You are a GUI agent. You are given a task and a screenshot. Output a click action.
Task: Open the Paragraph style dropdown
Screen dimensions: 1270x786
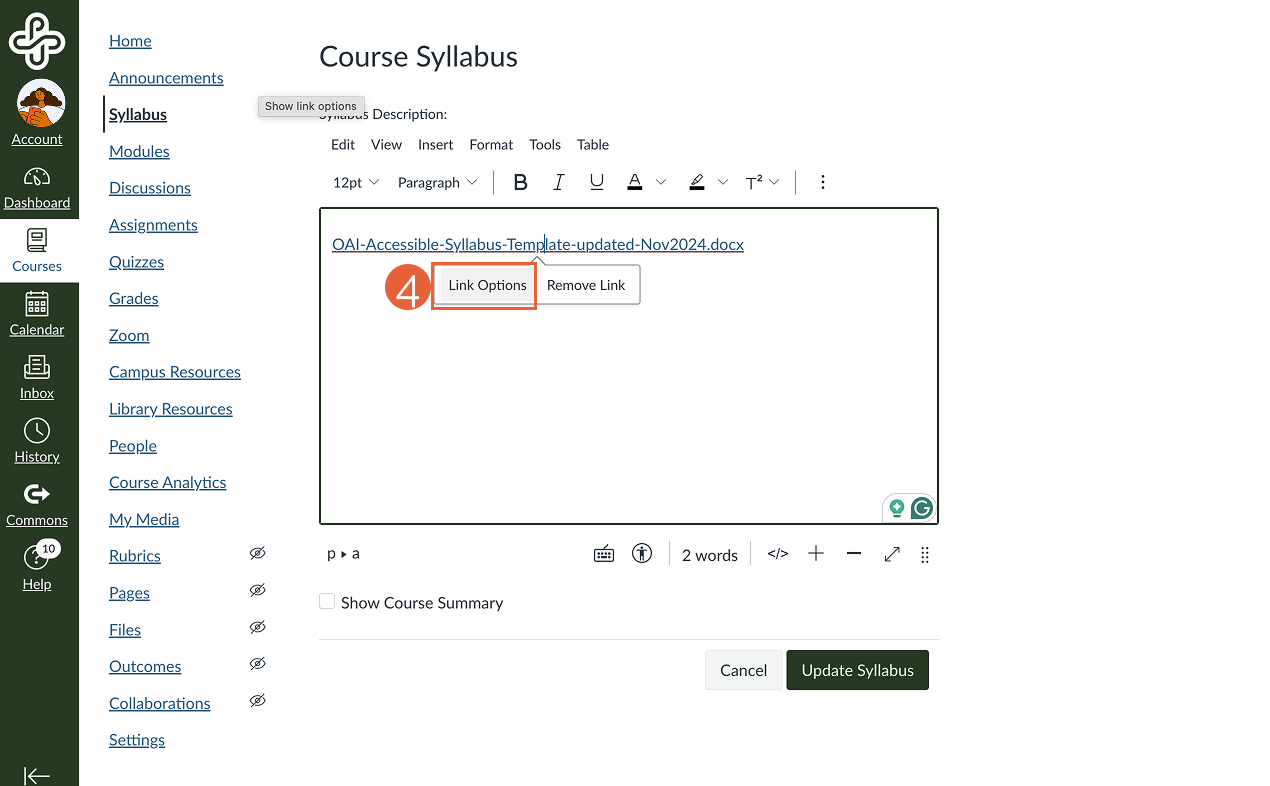[437, 181]
